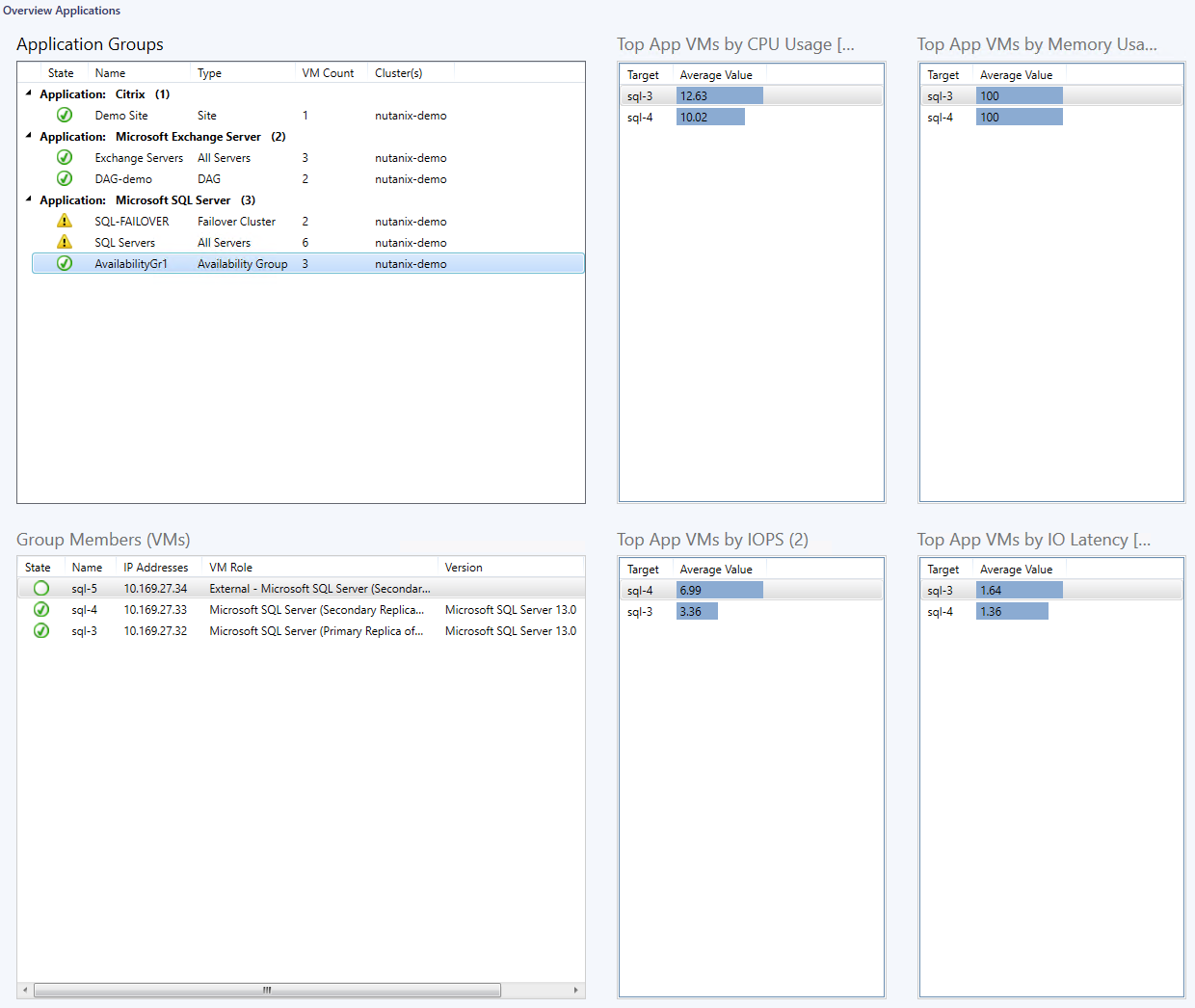
Task: Click the Group Members horizontal scrollbar thumb
Action: click(267, 990)
